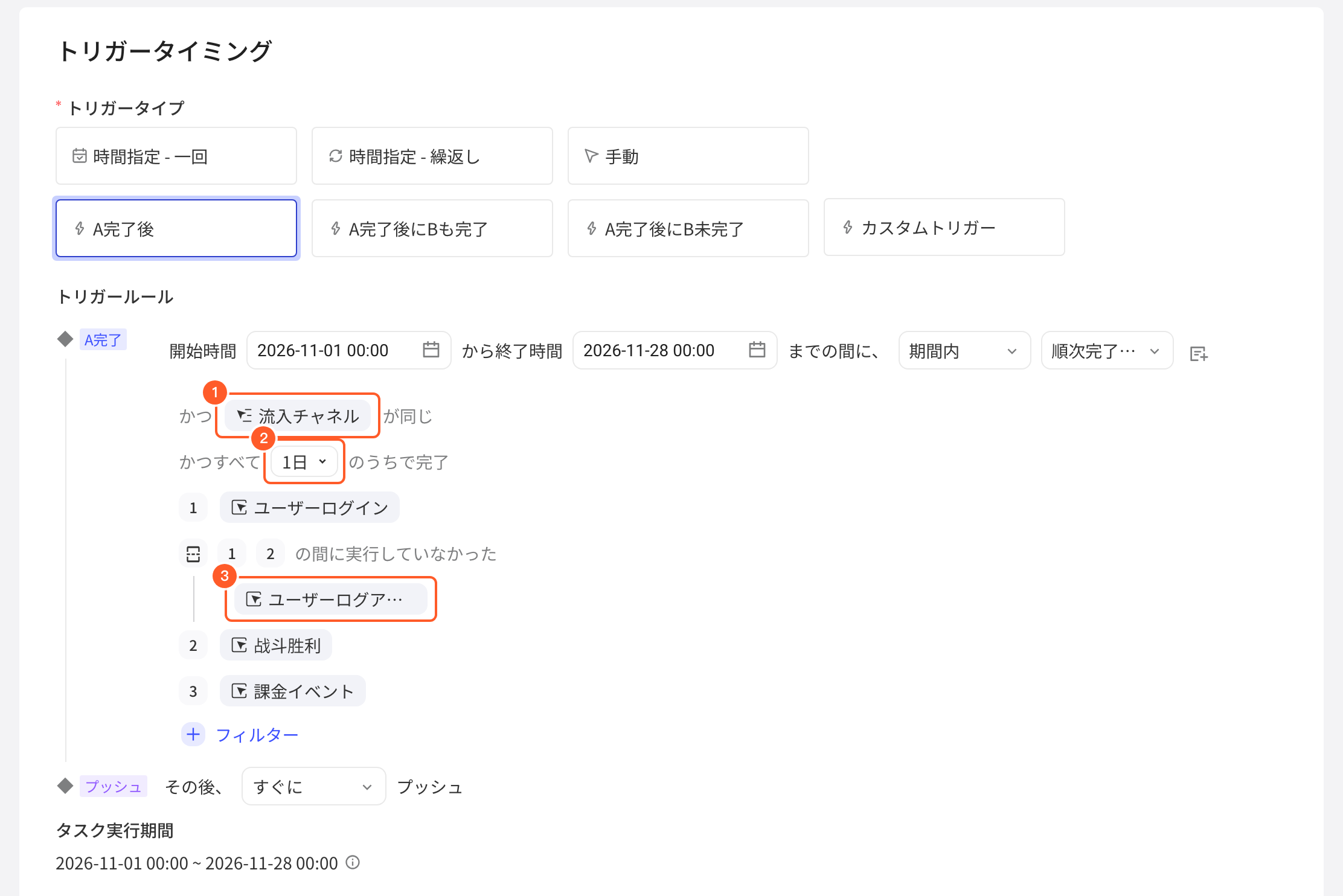Image resolution: width=1343 pixels, height=896 pixels.
Task: Click the 战斗胜利 event chip
Action: pyautogui.click(x=276, y=645)
